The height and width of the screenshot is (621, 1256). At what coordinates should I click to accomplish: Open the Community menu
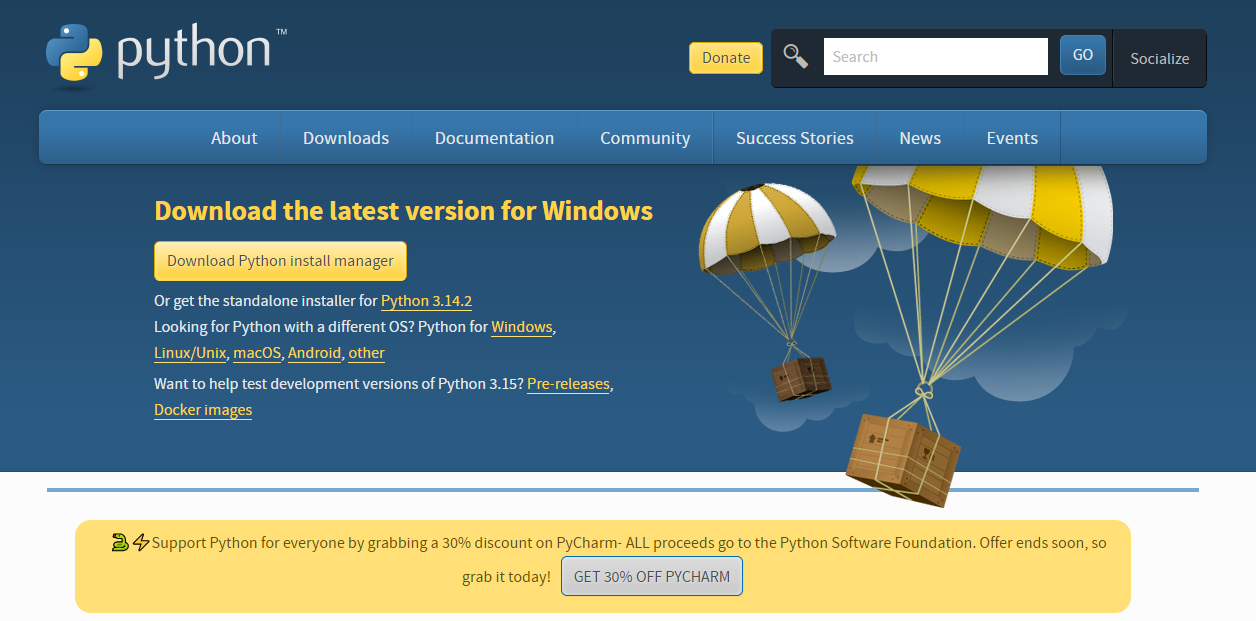point(645,138)
